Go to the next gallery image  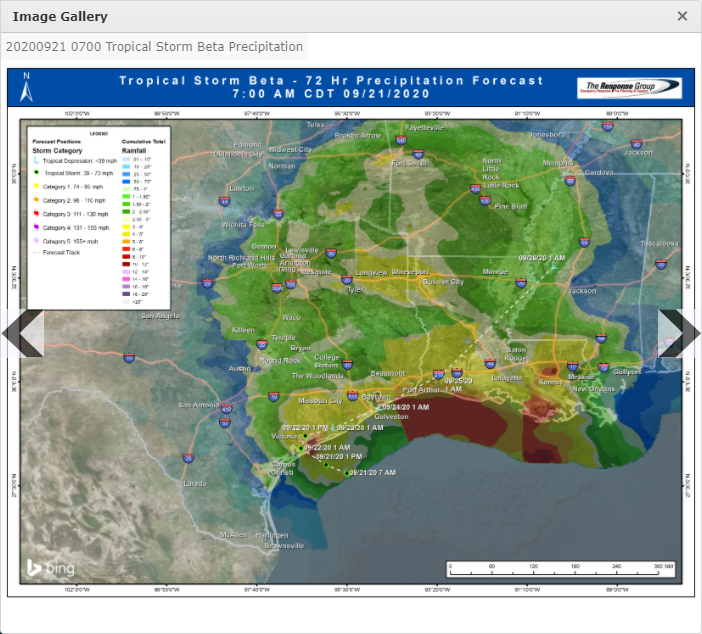pyautogui.click(x=679, y=333)
